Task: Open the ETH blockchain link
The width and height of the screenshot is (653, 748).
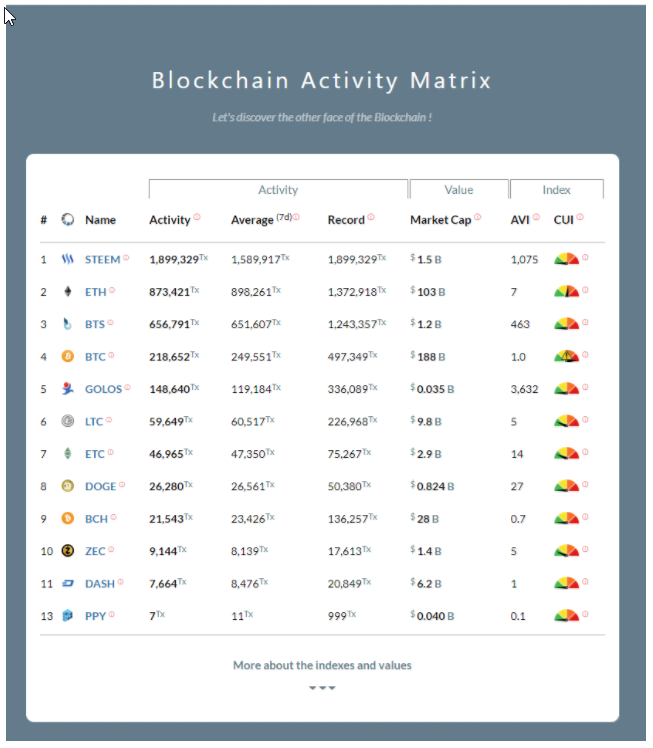Action: [95, 292]
